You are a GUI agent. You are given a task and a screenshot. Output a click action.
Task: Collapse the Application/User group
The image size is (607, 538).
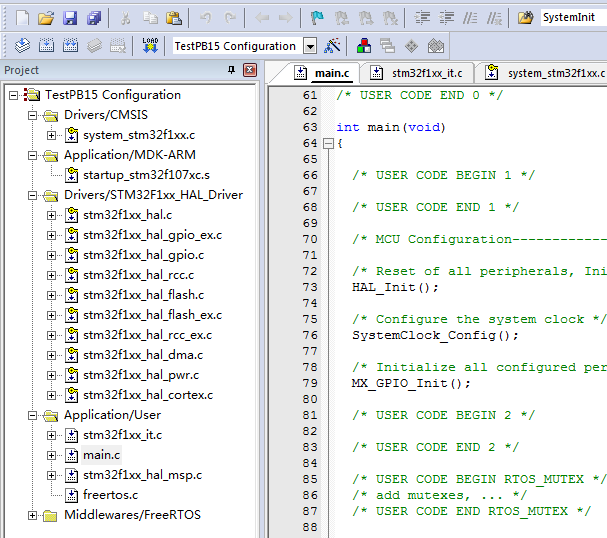click(x=33, y=416)
